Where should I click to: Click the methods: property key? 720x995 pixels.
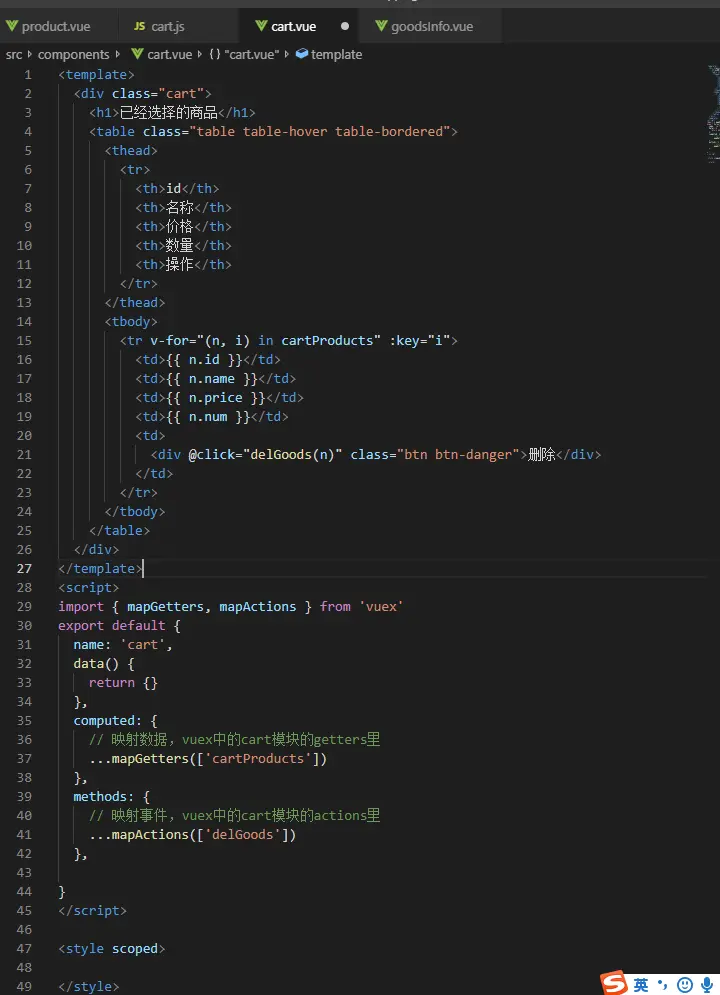[104, 796]
